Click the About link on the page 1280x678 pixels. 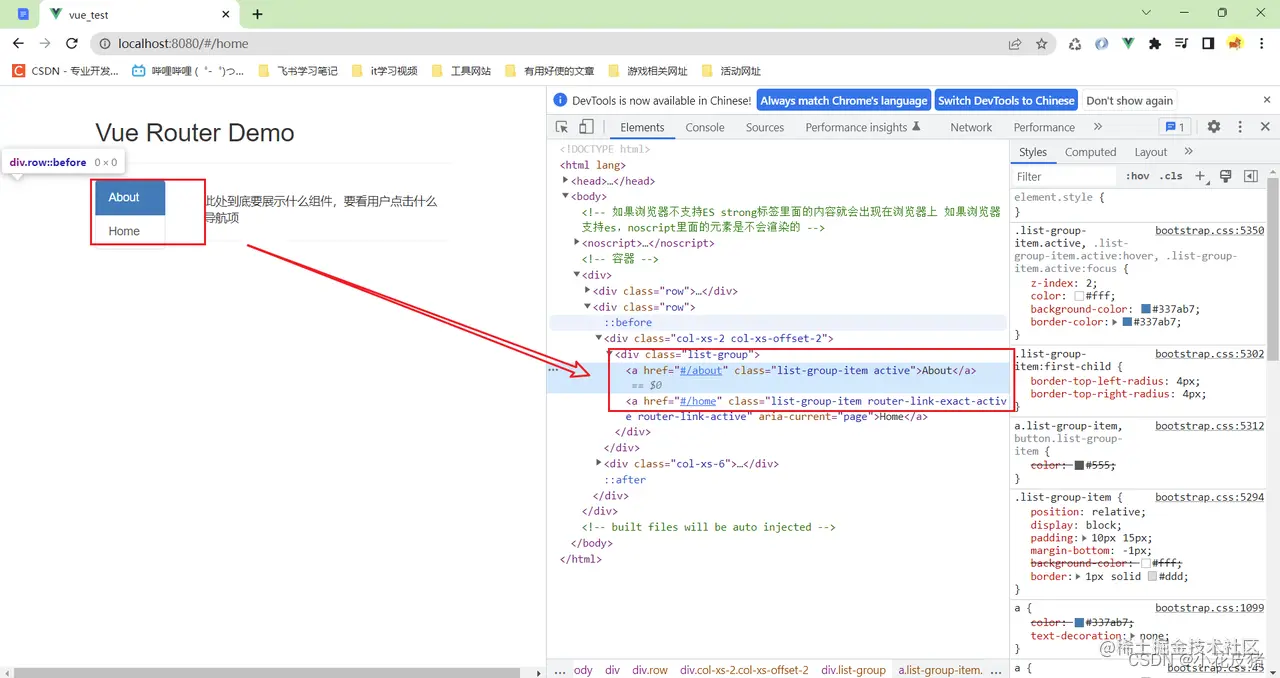(x=130, y=197)
